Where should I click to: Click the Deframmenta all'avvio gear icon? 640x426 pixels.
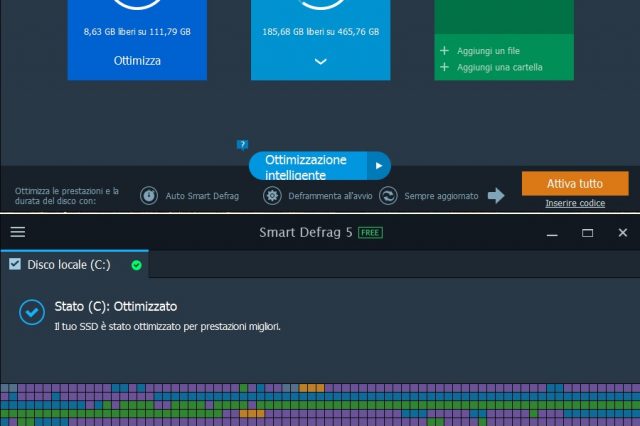click(x=272, y=196)
